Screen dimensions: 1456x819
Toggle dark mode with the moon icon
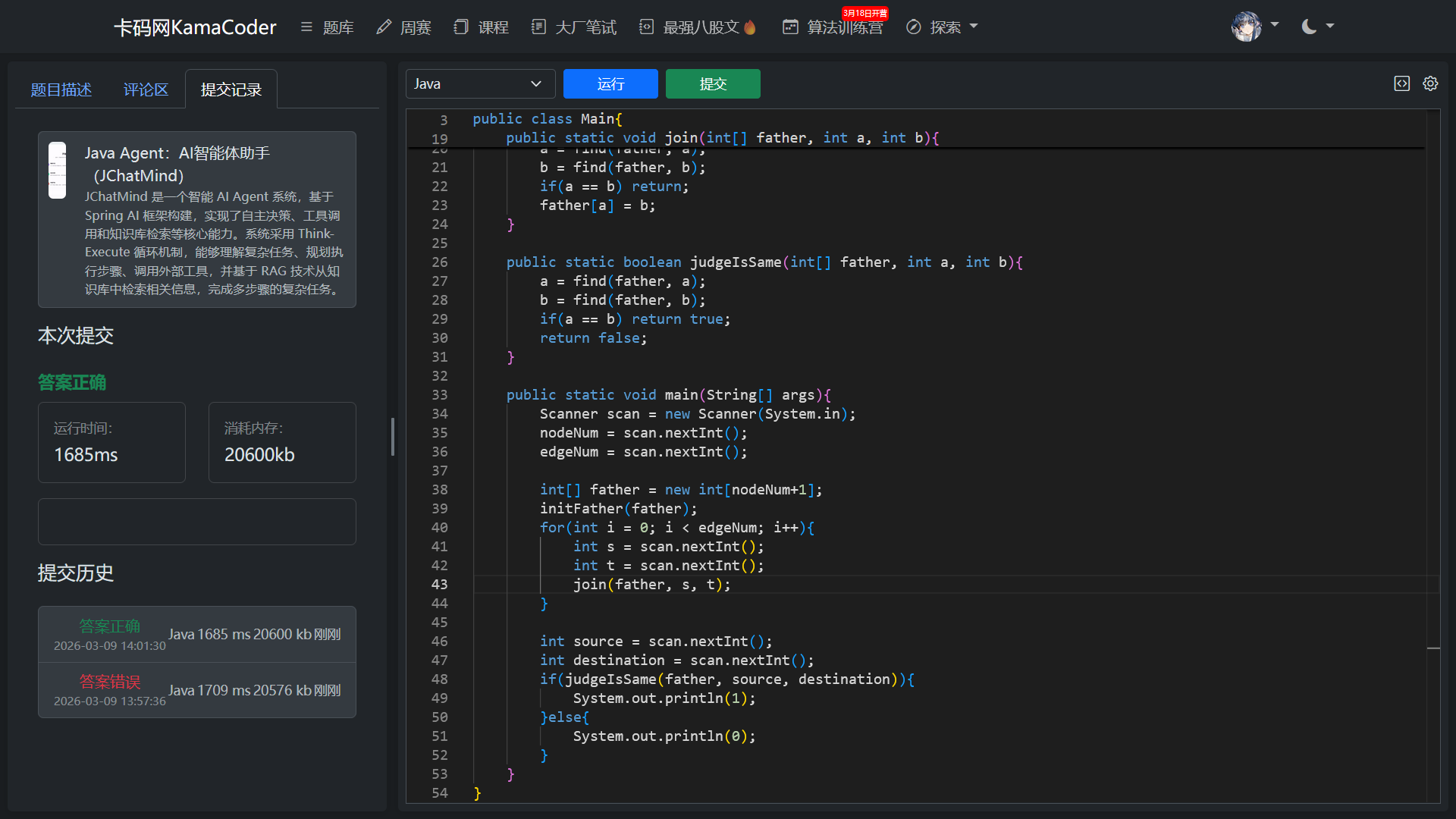click(1309, 27)
